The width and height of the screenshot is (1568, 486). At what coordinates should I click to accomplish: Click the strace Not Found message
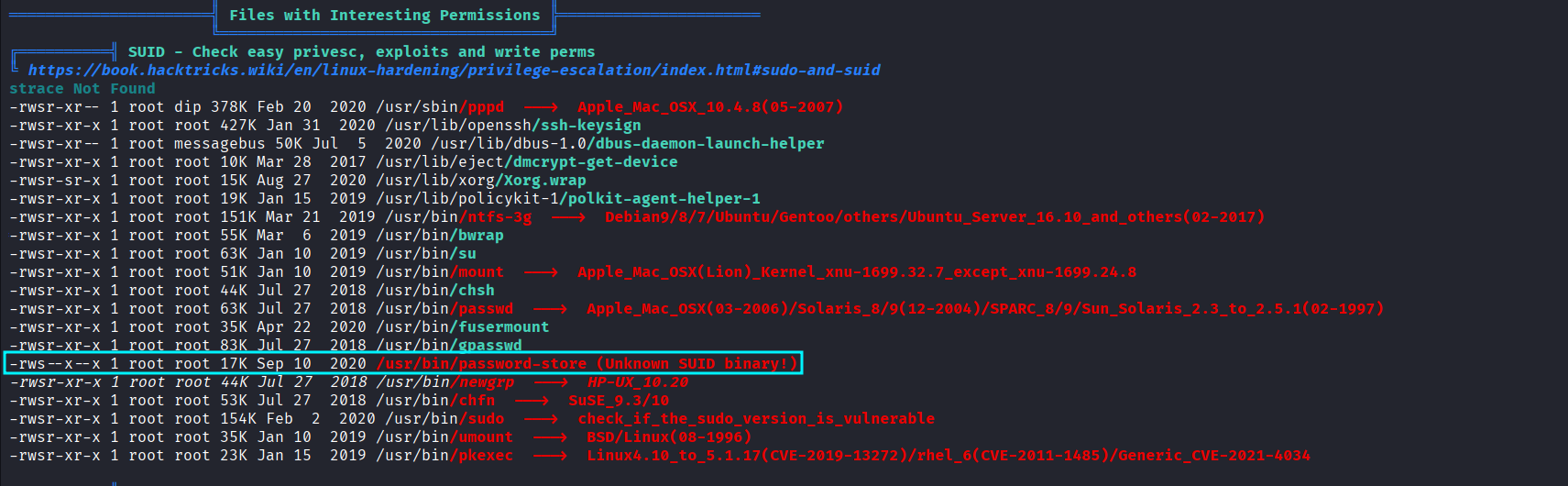tap(82, 89)
